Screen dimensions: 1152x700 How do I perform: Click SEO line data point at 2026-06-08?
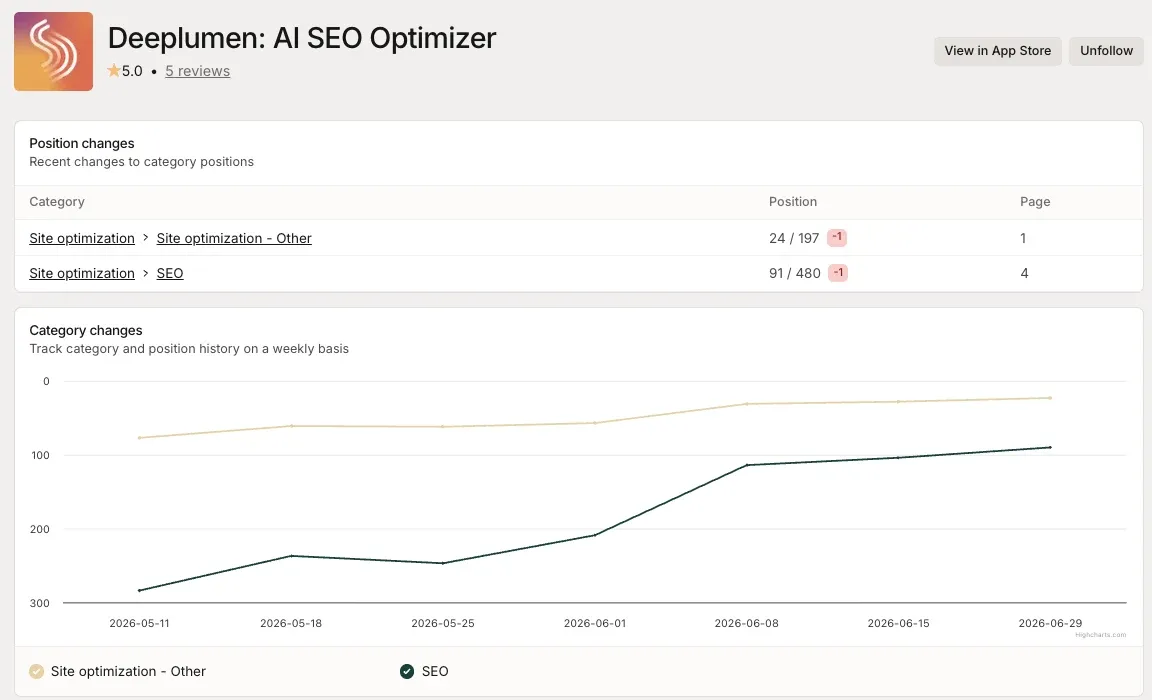coord(746,465)
